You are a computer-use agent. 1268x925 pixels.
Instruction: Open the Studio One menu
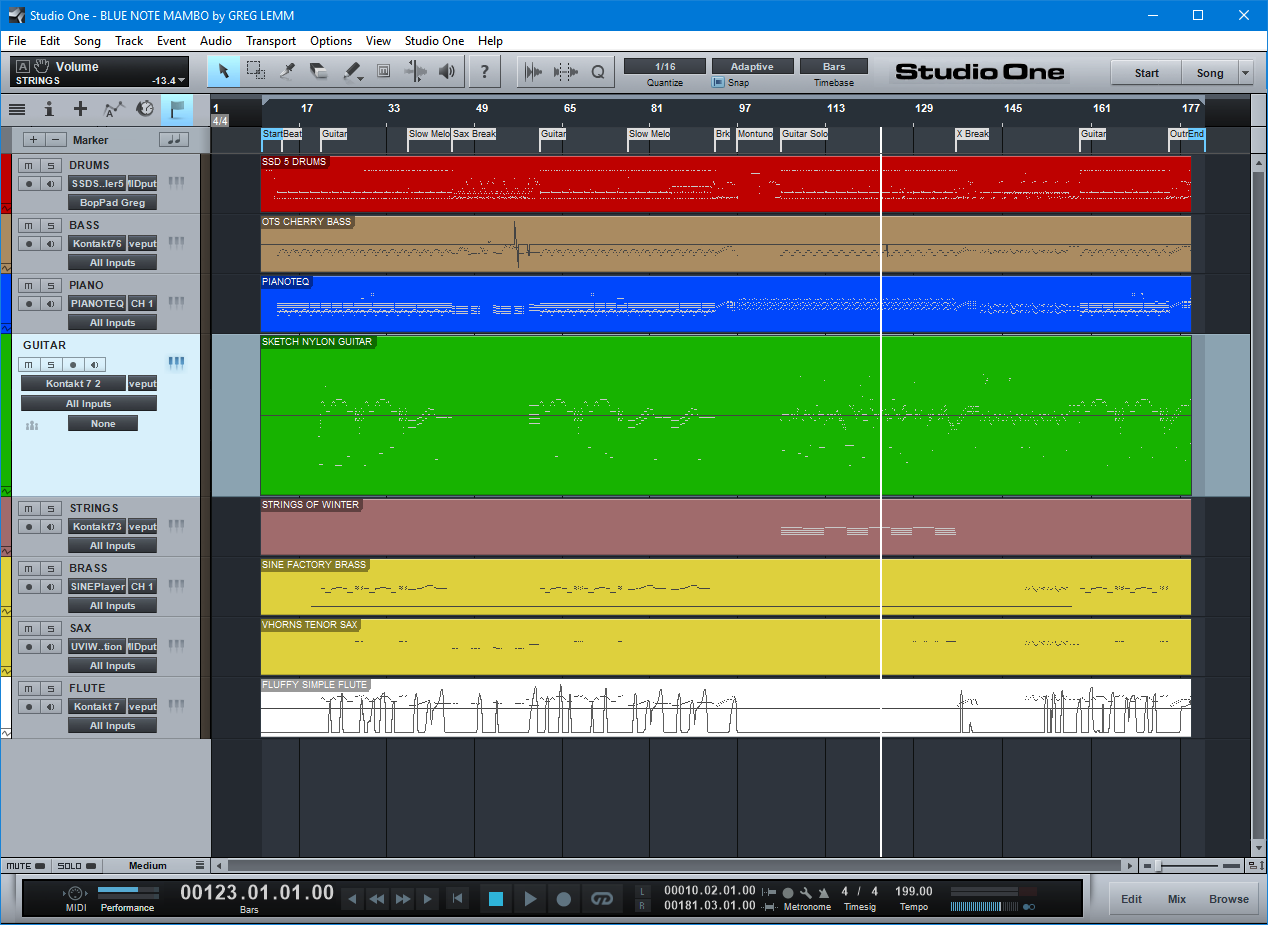pyautogui.click(x=434, y=41)
